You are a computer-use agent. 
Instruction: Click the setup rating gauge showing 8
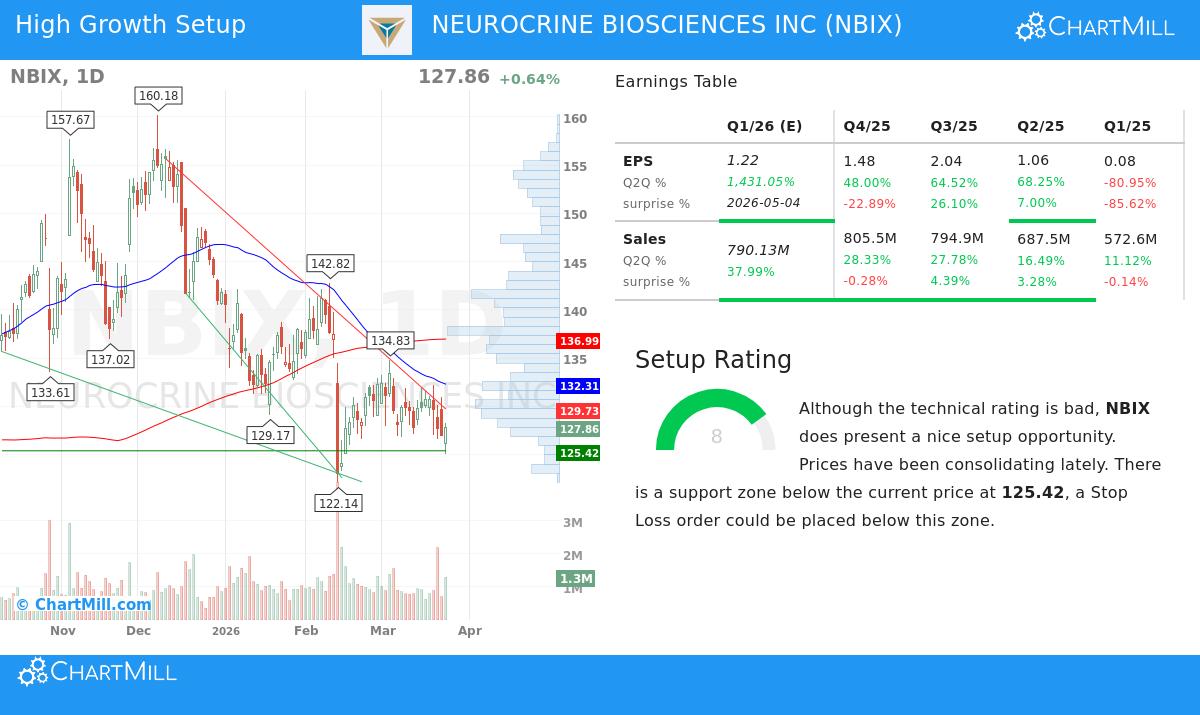pyautogui.click(x=716, y=420)
